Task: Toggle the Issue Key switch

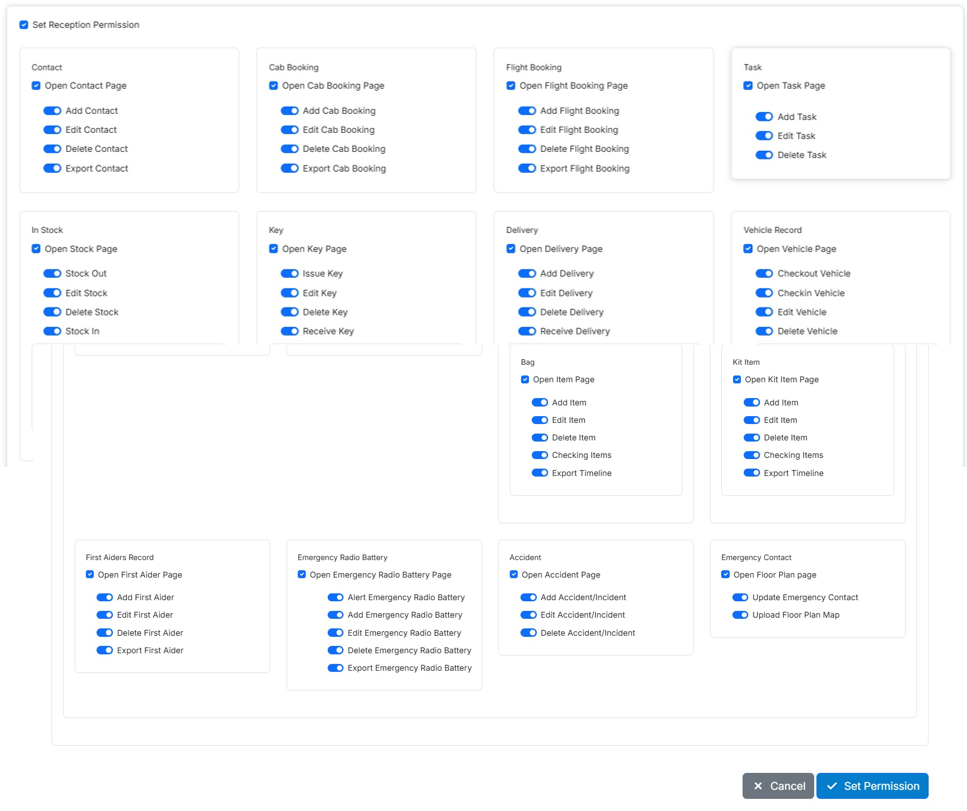Action: tap(289, 274)
